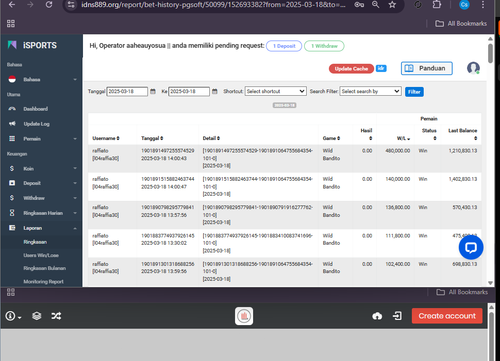This screenshot has height=361, width=500.
Task: Click the blue Filter button
Action: [x=414, y=92]
